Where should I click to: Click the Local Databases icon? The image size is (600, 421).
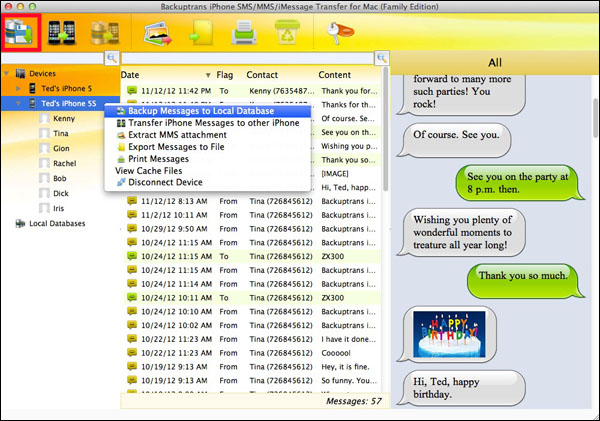(x=20, y=224)
